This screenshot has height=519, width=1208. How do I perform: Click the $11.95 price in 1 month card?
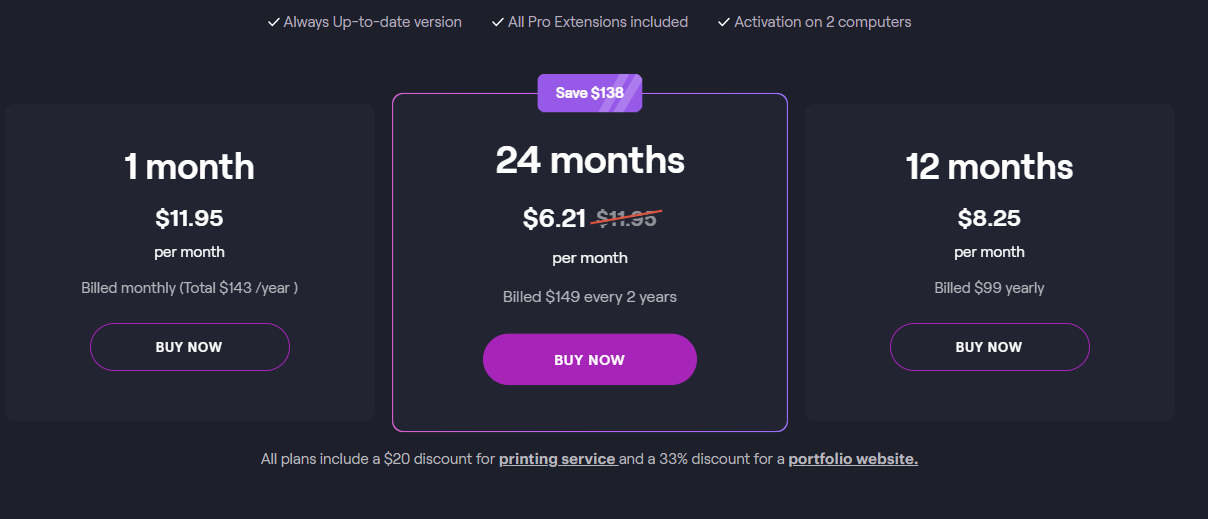pos(190,218)
